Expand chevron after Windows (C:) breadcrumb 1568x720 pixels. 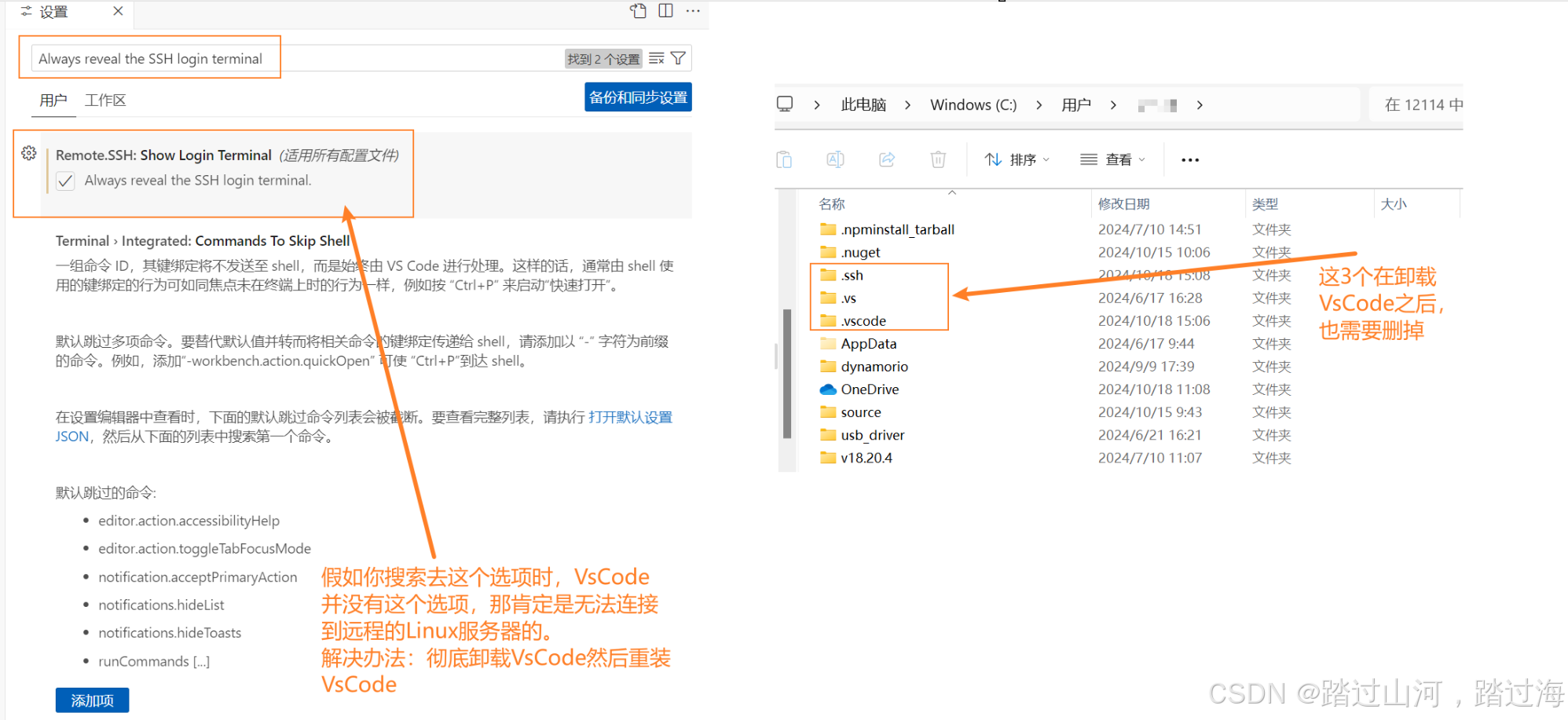(1039, 105)
